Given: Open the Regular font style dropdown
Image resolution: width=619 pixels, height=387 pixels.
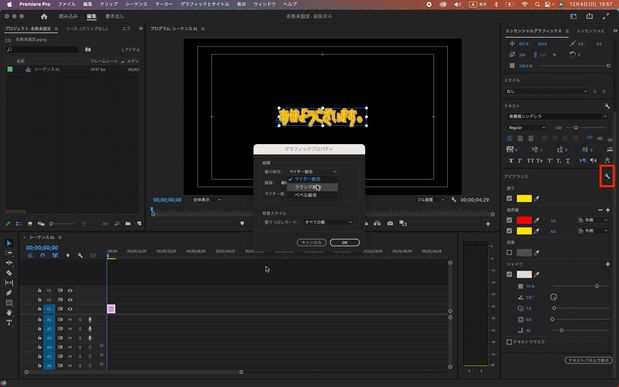Looking at the screenshot, I should coord(527,128).
